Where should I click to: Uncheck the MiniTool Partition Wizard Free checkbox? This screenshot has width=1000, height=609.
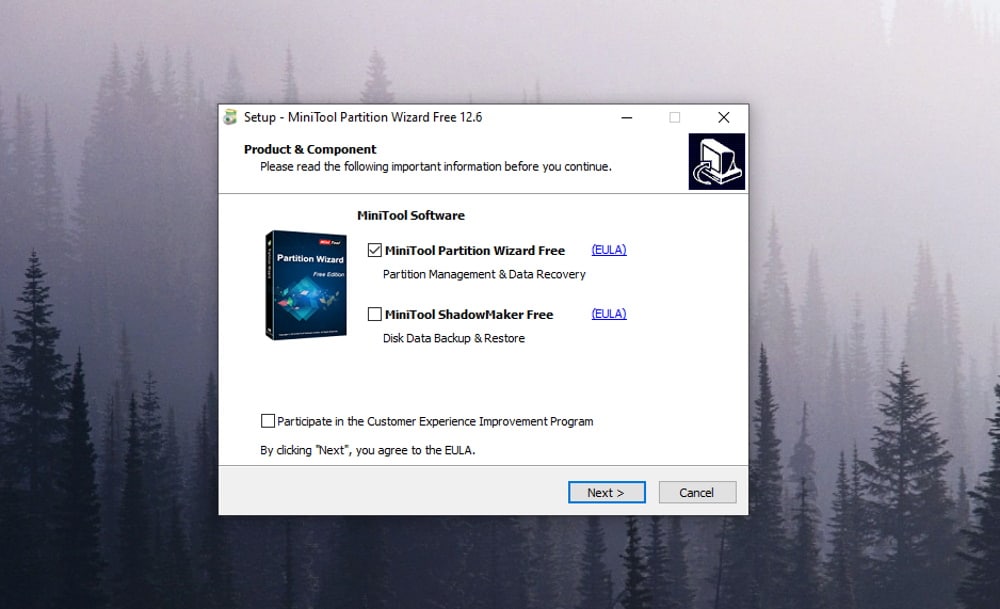375,251
